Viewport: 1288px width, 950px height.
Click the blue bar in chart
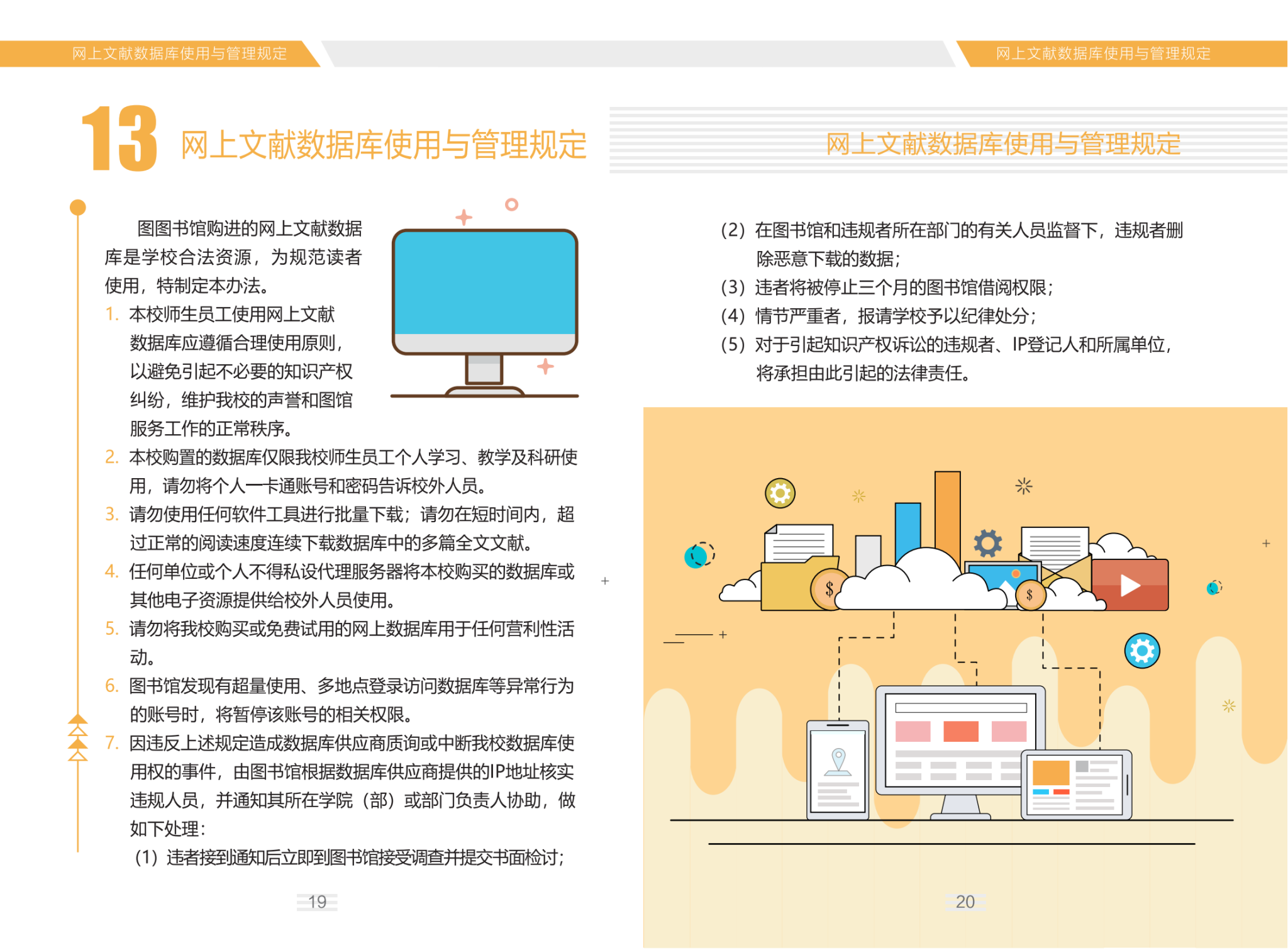pyautogui.click(x=908, y=528)
